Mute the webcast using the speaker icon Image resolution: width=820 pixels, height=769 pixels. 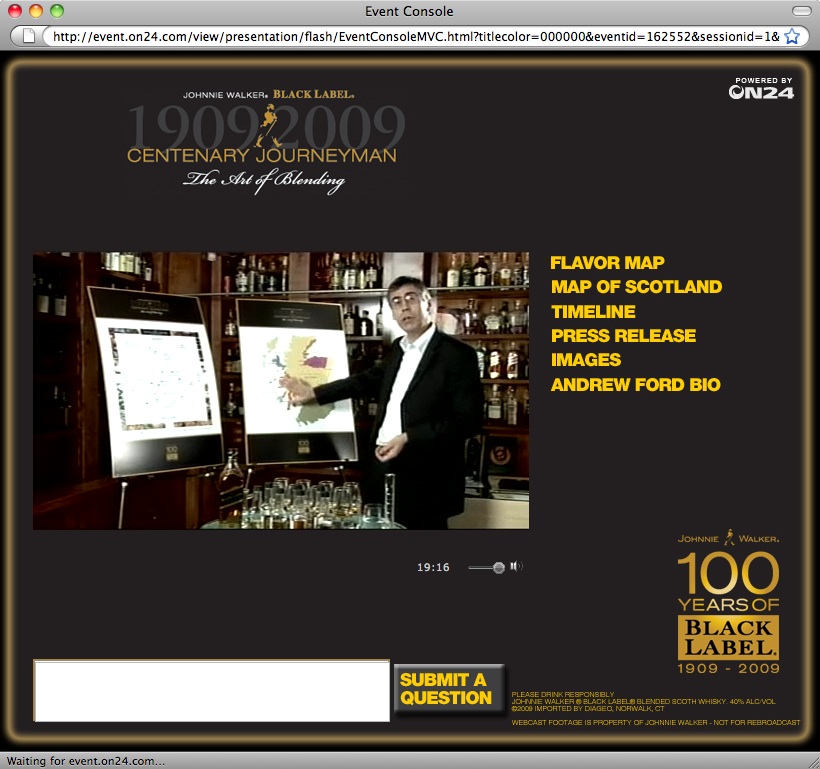[515, 567]
